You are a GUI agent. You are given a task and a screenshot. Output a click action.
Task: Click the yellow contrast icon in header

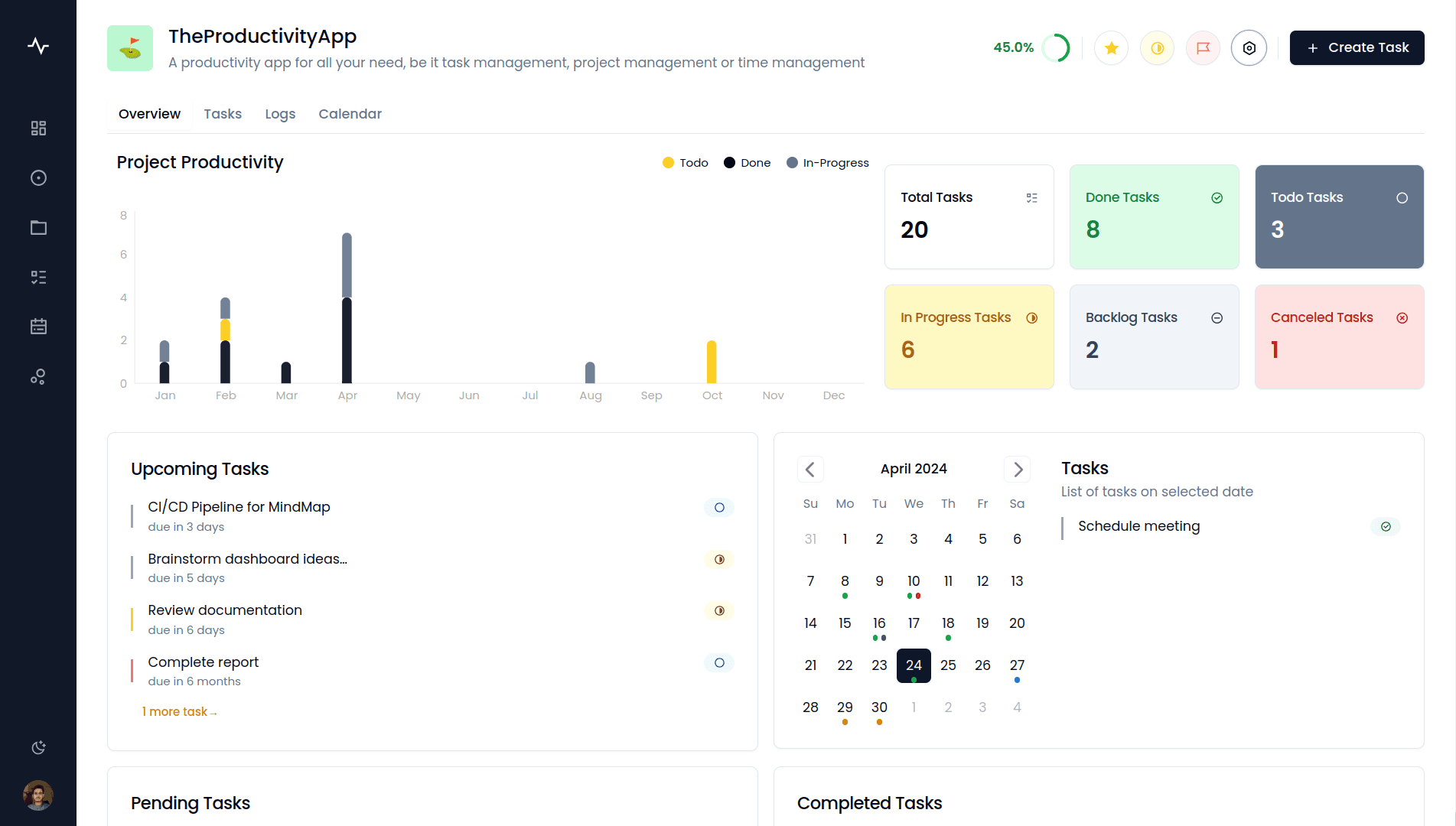1157,47
